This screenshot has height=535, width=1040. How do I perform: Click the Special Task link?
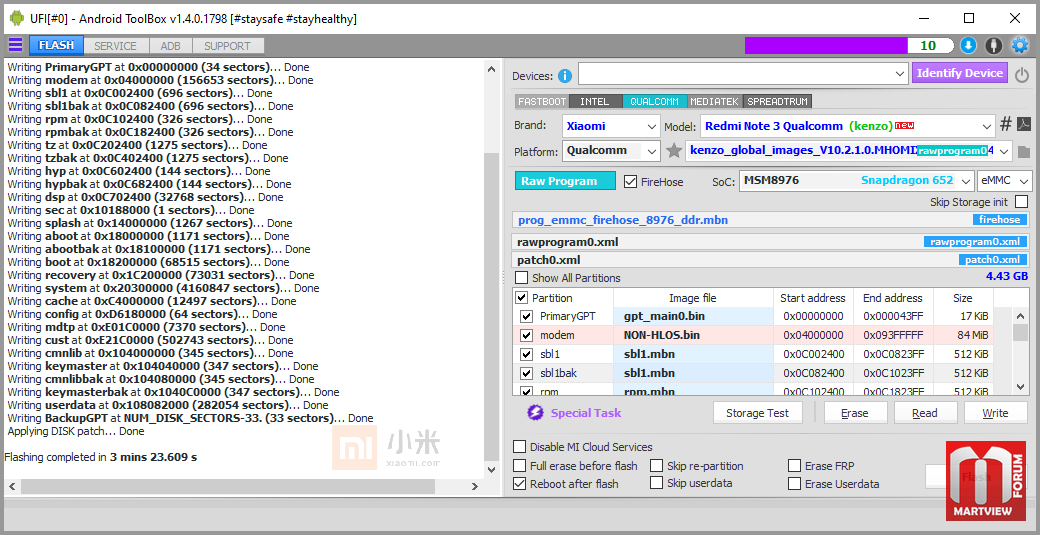click(586, 413)
